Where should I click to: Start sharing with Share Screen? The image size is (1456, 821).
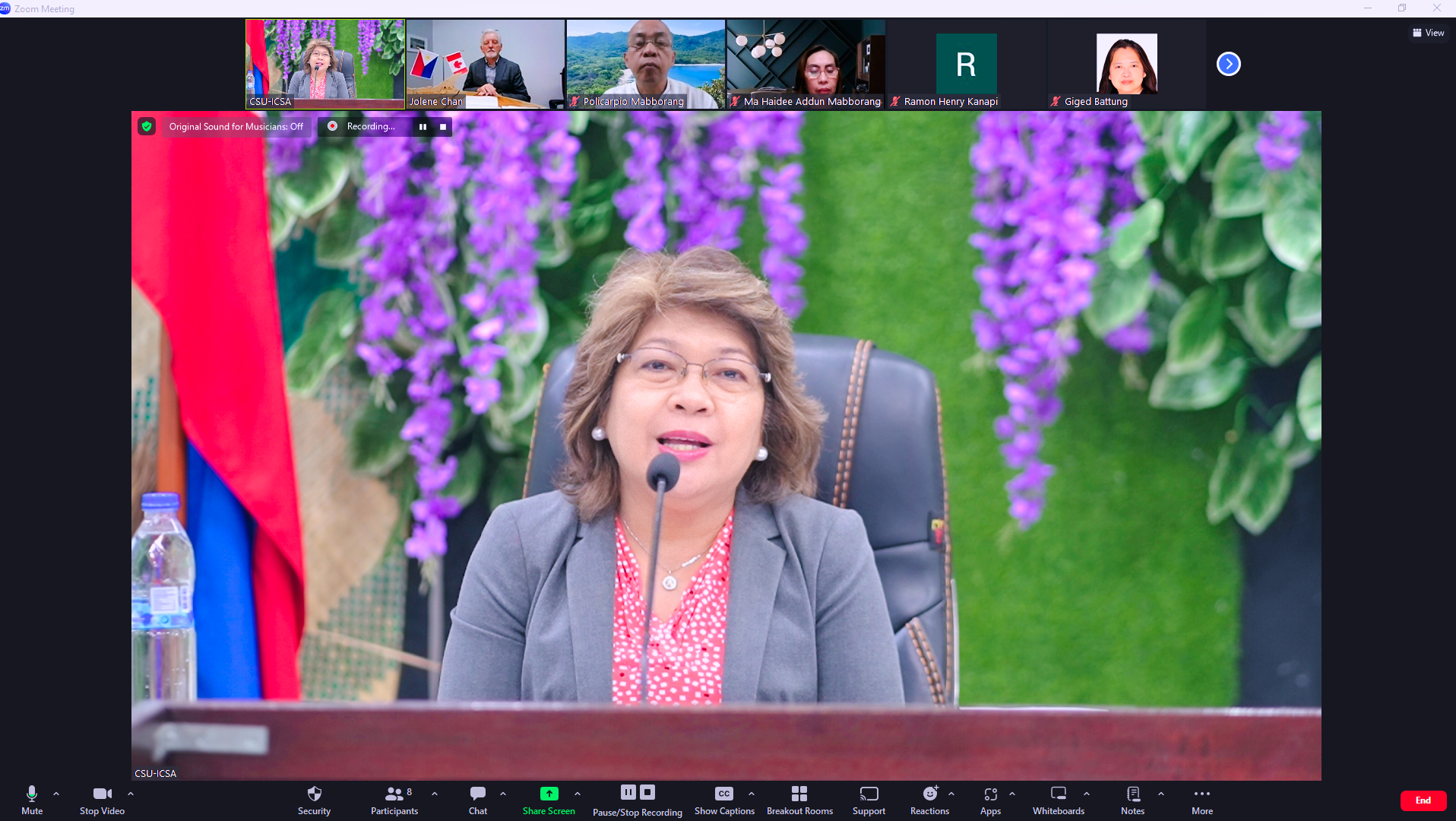(x=549, y=800)
